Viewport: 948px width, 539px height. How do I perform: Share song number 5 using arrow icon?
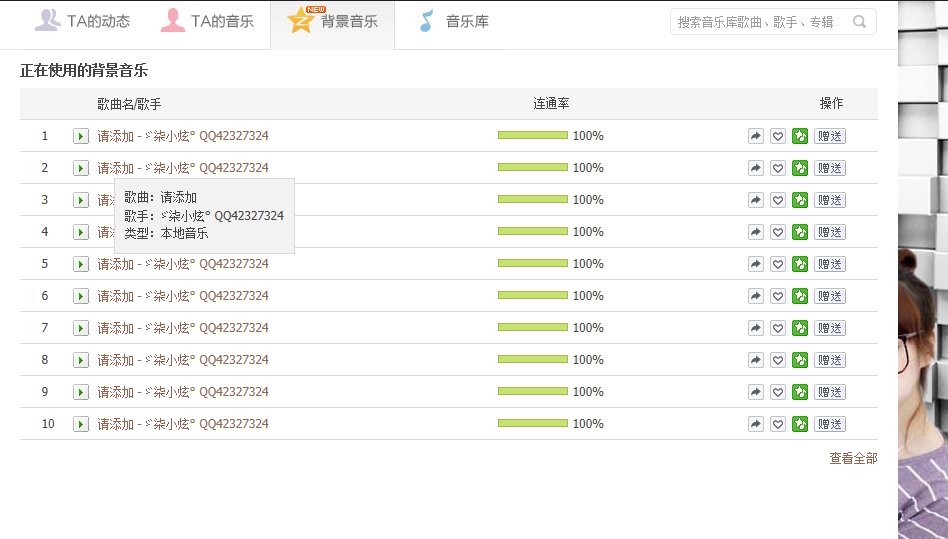pyautogui.click(x=756, y=264)
